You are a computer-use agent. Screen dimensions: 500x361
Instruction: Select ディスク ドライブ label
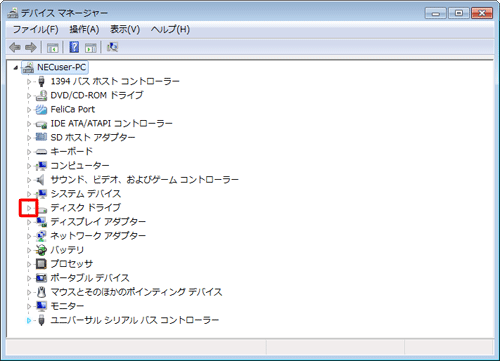point(86,208)
